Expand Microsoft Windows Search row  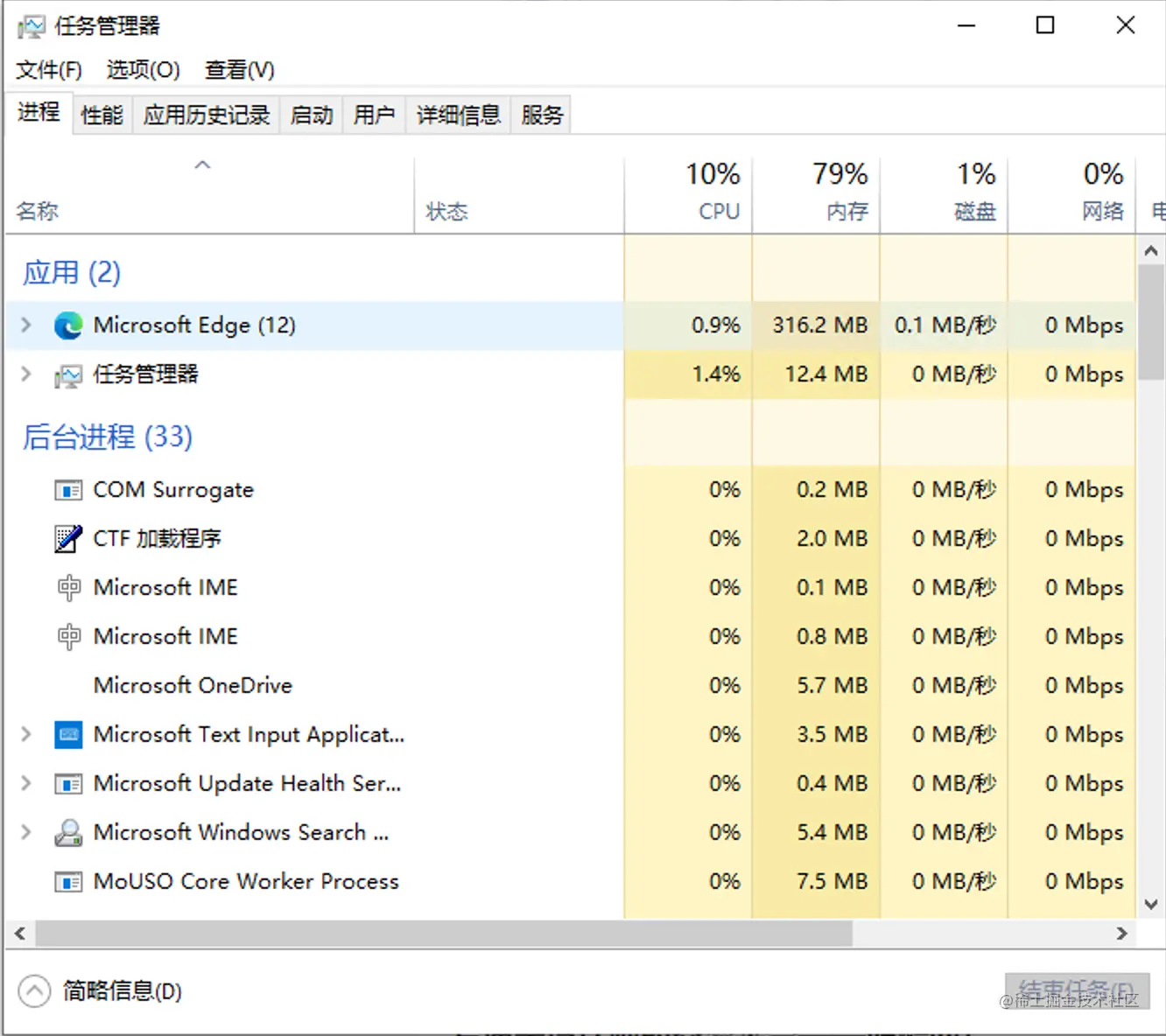(x=26, y=833)
